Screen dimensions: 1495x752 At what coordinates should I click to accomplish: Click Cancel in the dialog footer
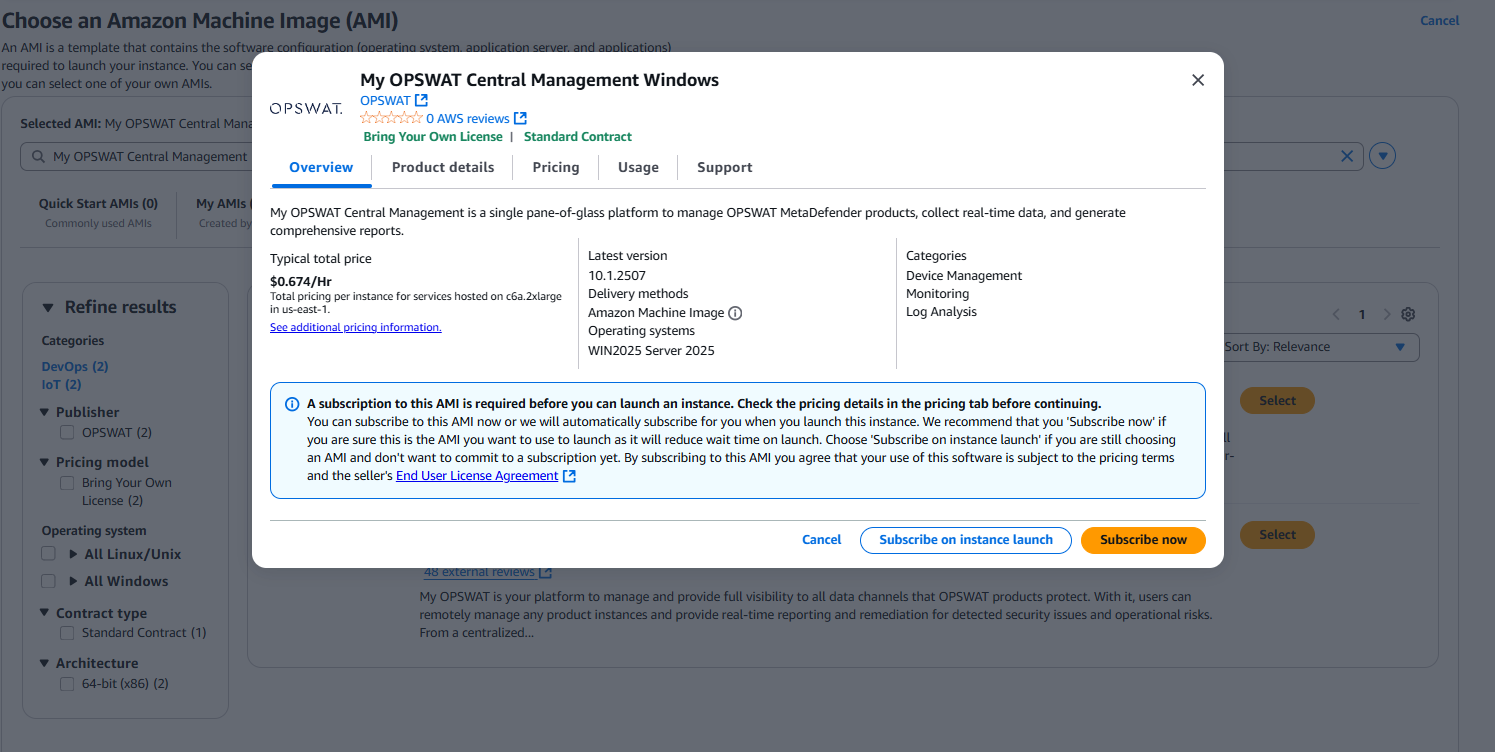[x=822, y=540]
